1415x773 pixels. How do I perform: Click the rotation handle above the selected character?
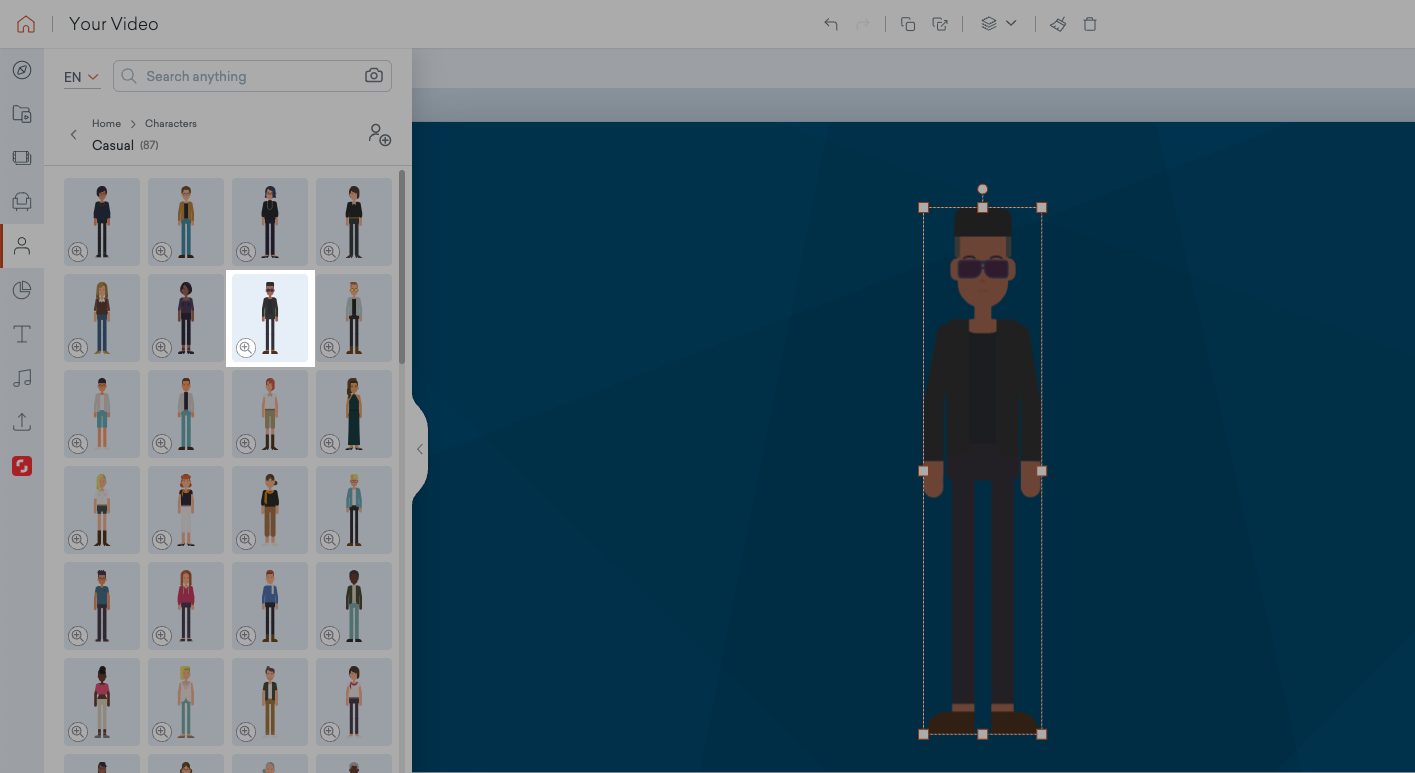pyautogui.click(x=982, y=189)
